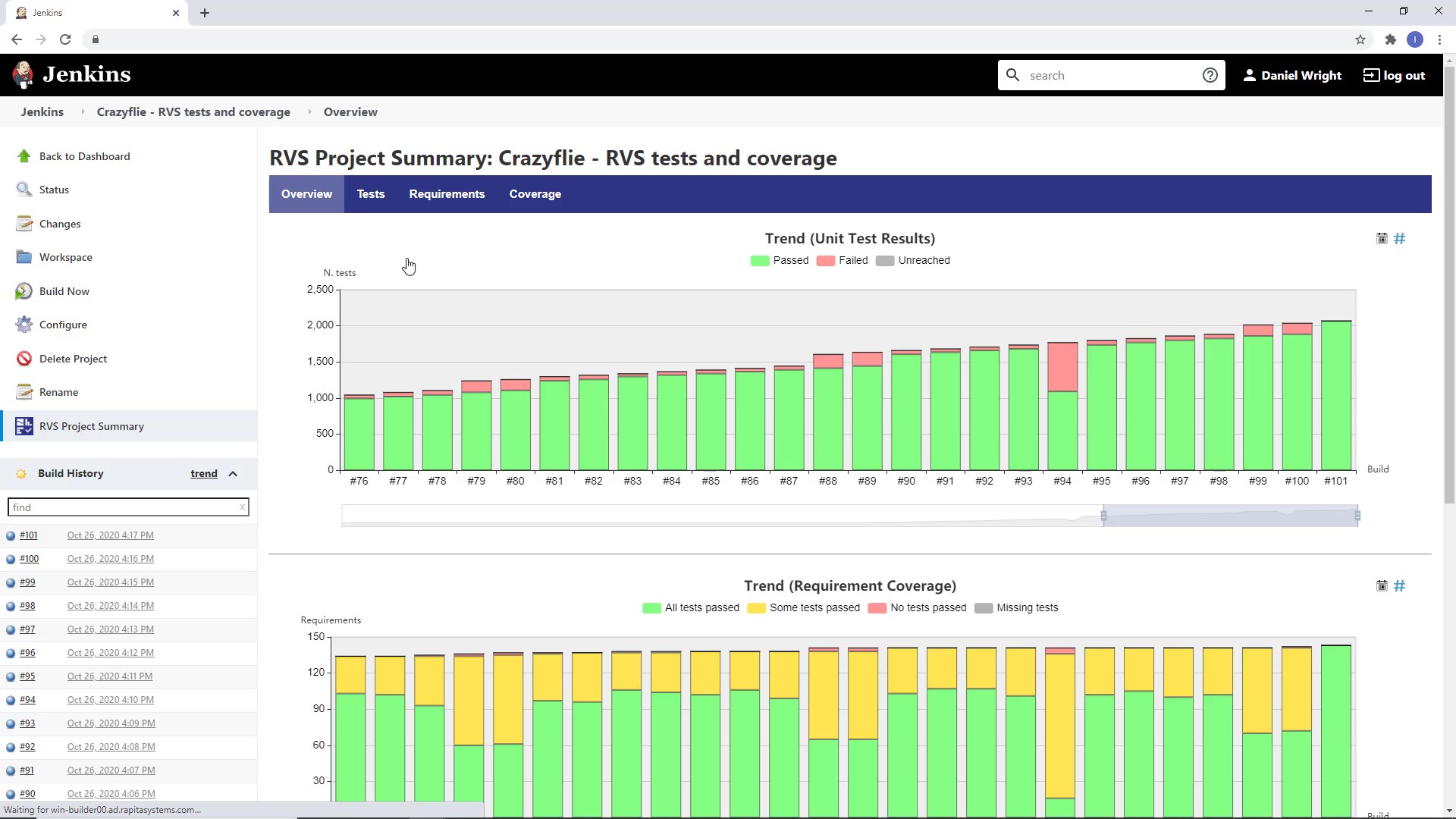The width and height of the screenshot is (1456, 819).
Task: Open build #100 from history
Action: [29, 559]
